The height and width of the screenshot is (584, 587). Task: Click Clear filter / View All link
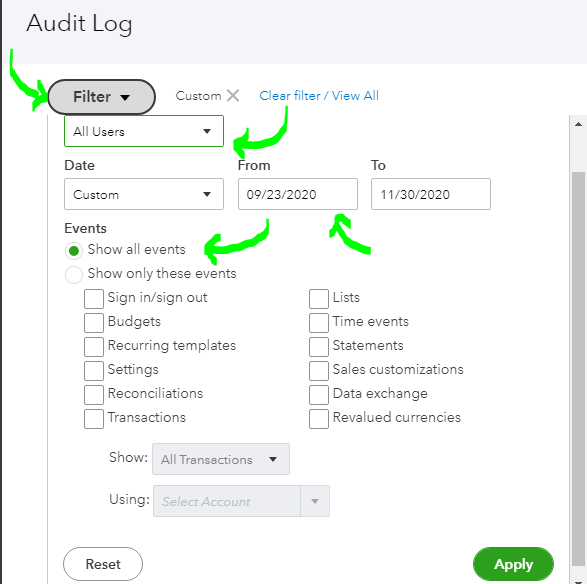tap(319, 96)
